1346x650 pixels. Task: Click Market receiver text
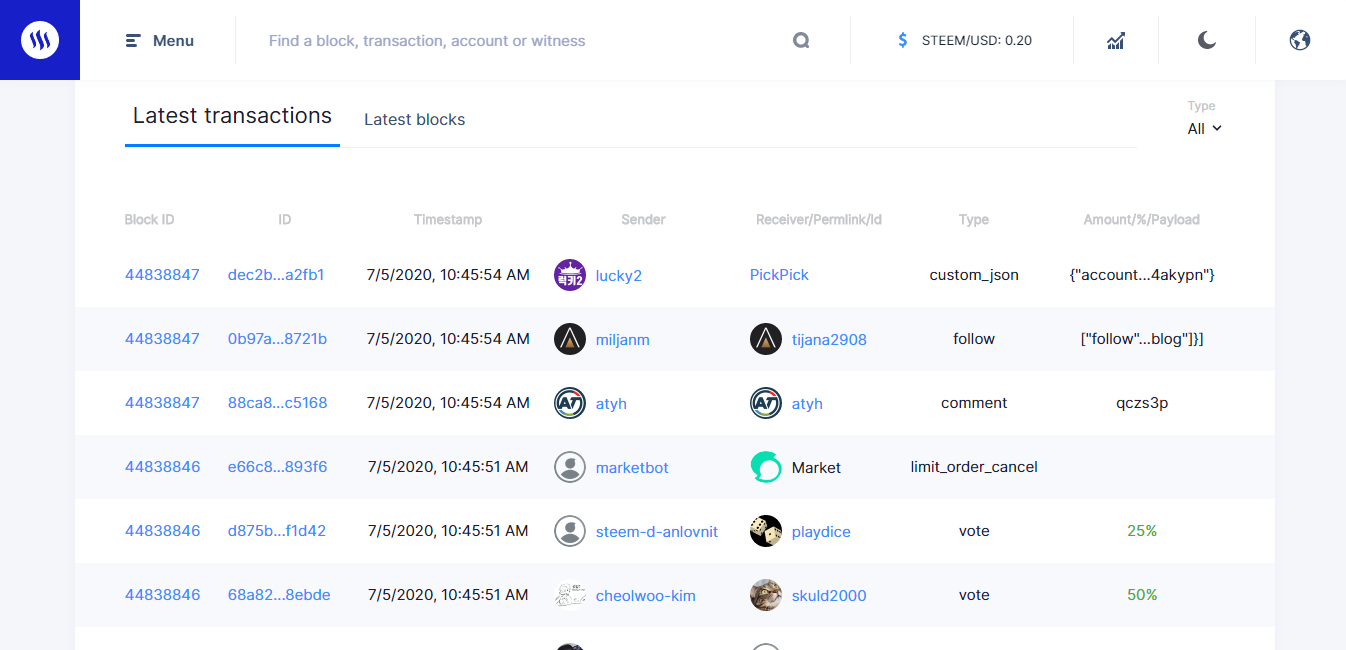pos(816,468)
